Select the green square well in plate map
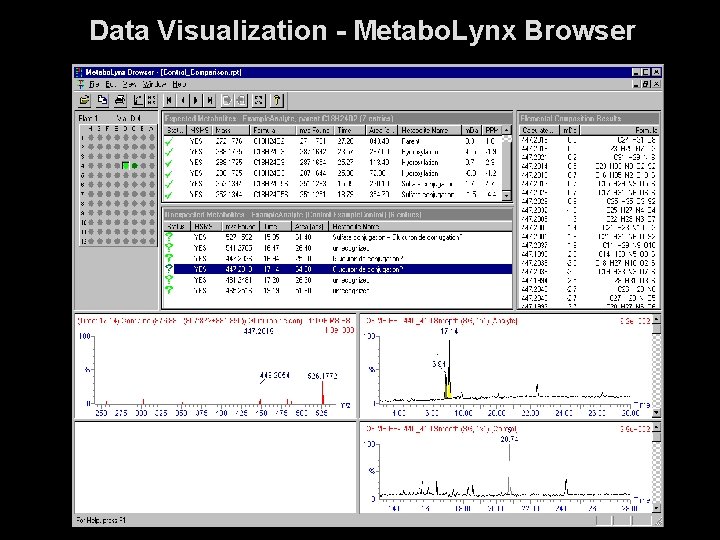The image size is (720, 540). coord(125,166)
